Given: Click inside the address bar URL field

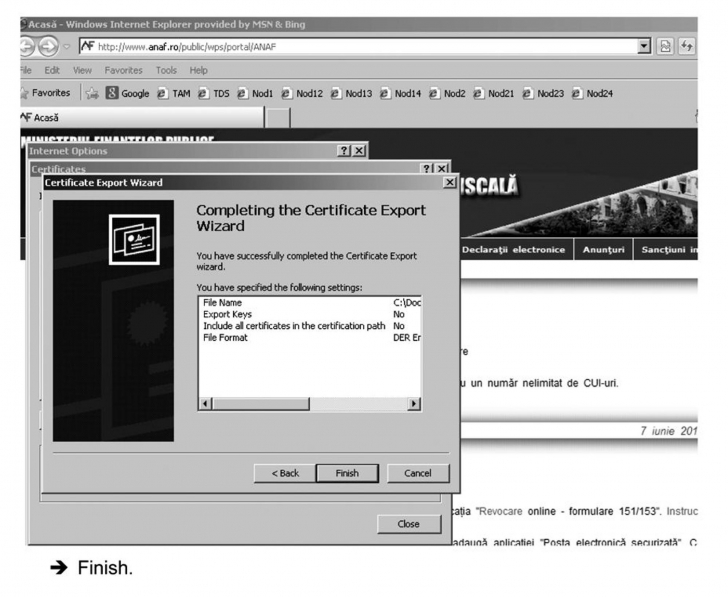Looking at the screenshot, I should [350, 47].
